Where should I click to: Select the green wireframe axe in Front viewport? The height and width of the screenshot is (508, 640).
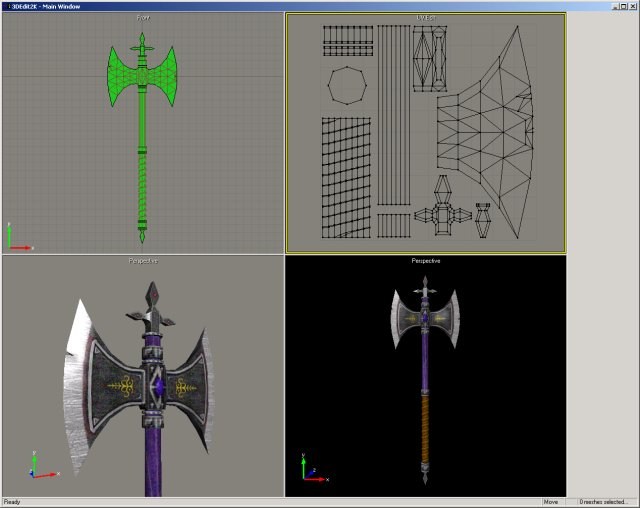point(142,138)
